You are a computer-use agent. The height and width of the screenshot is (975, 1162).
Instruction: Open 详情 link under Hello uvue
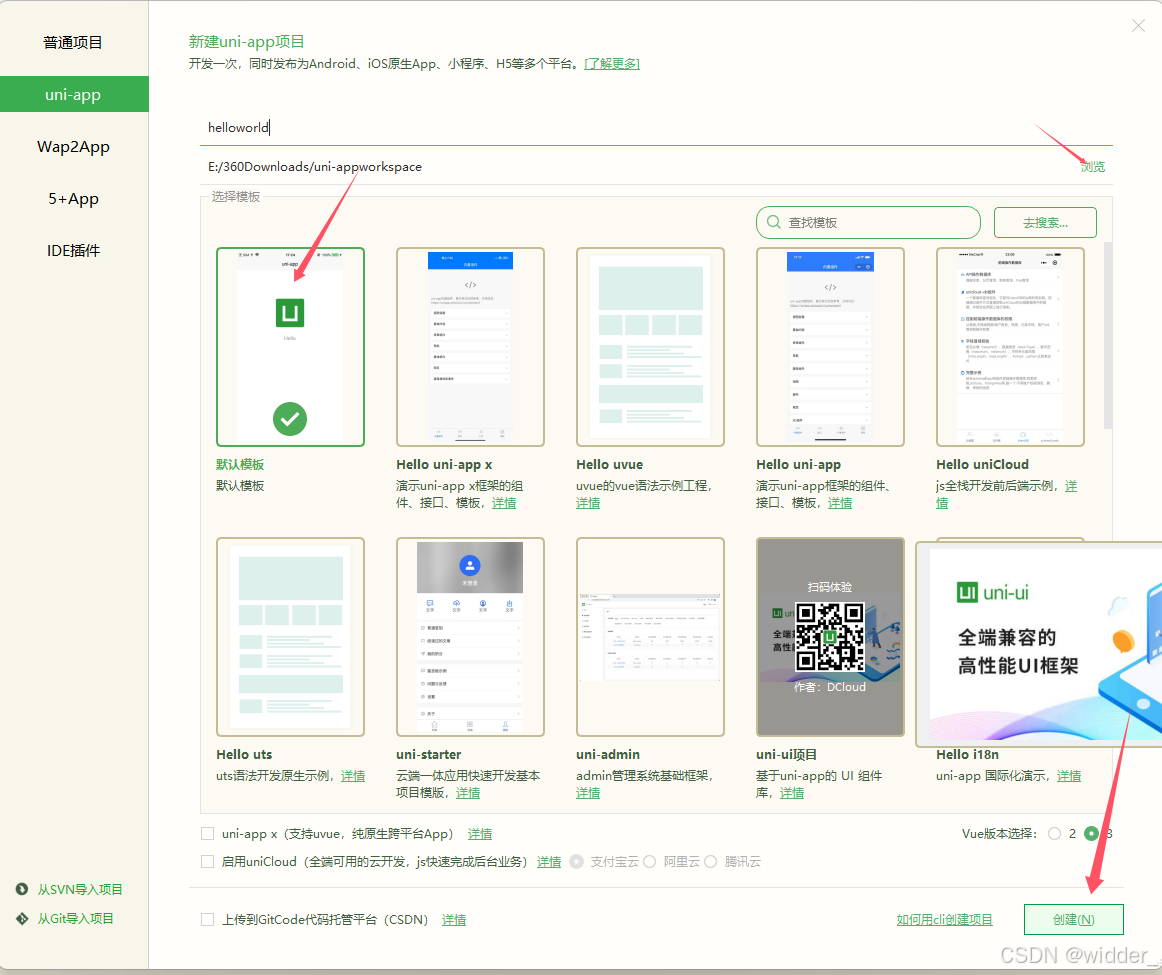pyautogui.click(x=588, y=503)
